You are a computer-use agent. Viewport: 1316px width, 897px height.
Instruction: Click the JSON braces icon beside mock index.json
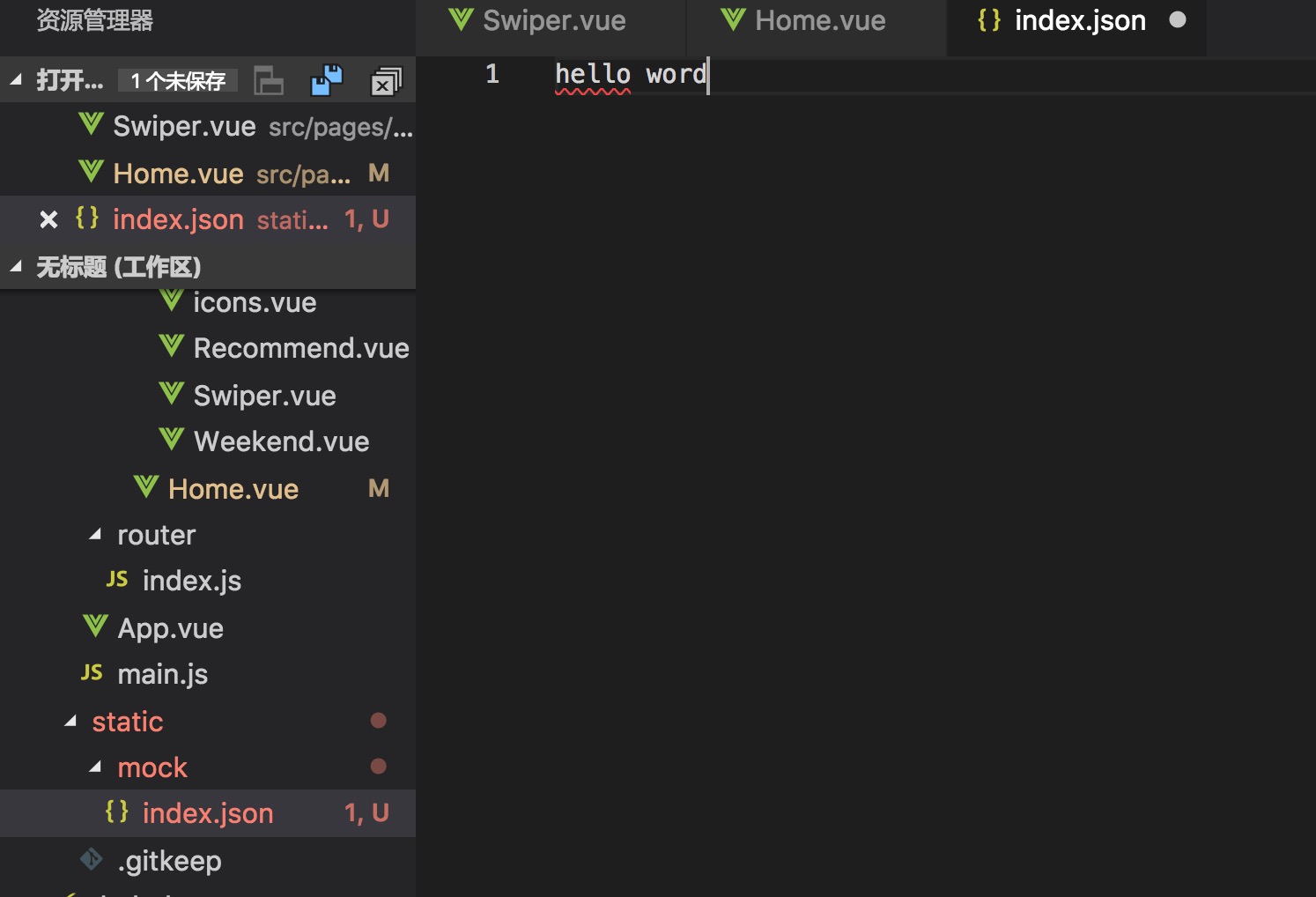(117, 812)
